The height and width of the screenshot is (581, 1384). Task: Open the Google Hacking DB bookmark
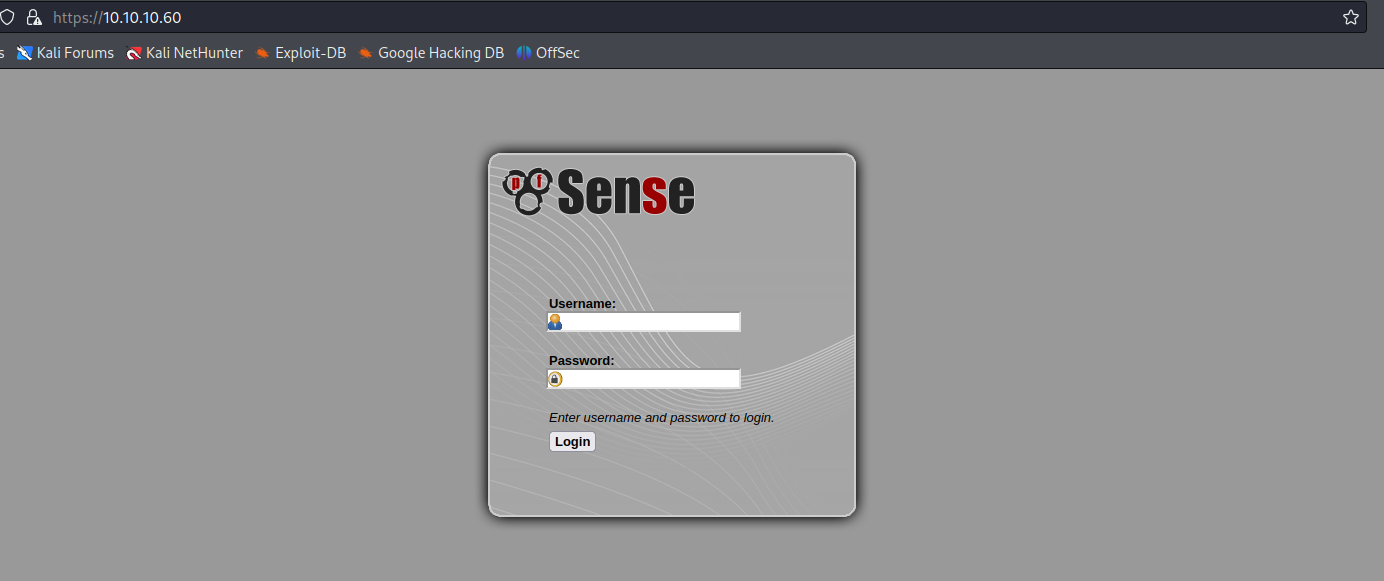[431, 53]
